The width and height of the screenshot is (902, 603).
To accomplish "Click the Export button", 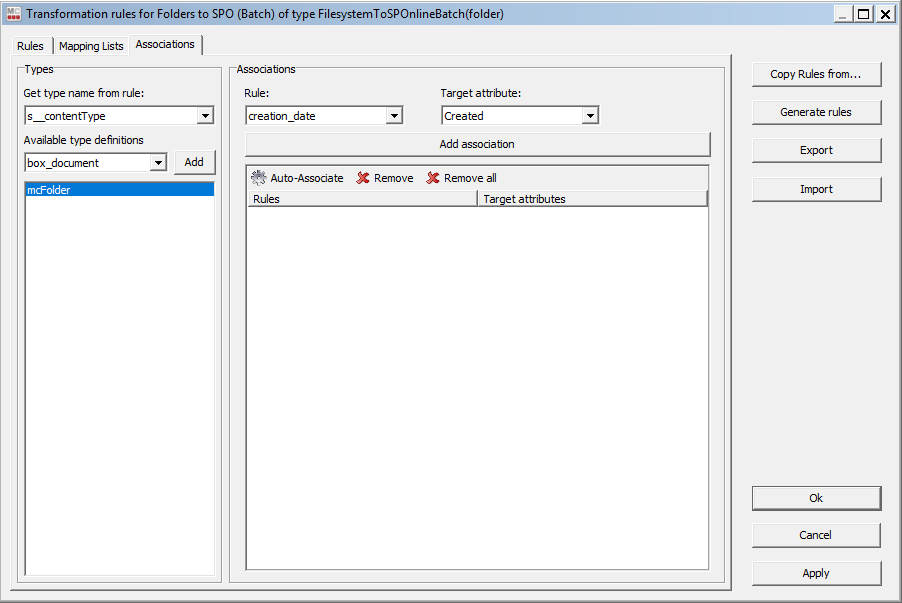I will coord(816,150).
